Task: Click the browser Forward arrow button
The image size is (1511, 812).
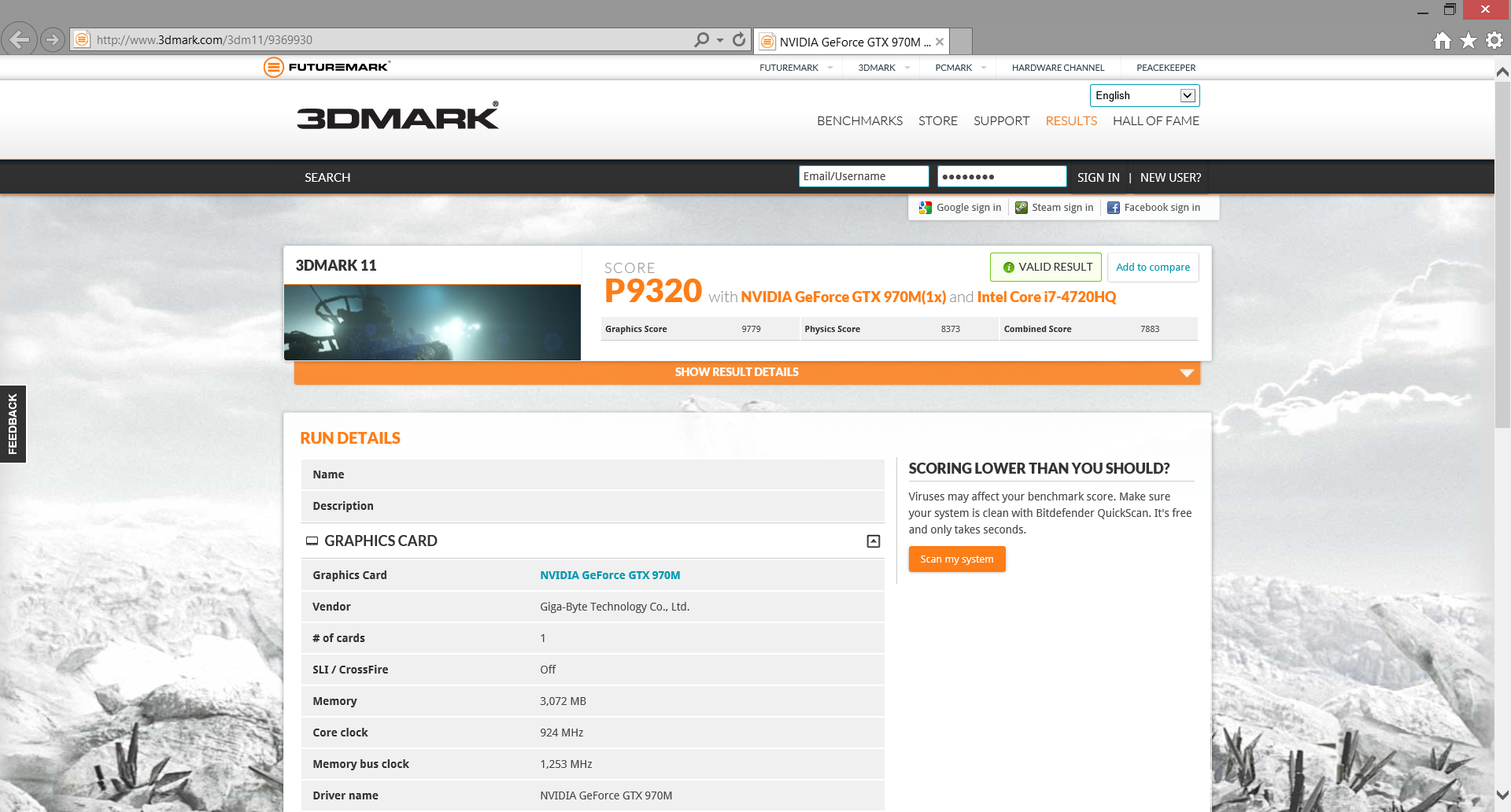Action: coord(53,39)
